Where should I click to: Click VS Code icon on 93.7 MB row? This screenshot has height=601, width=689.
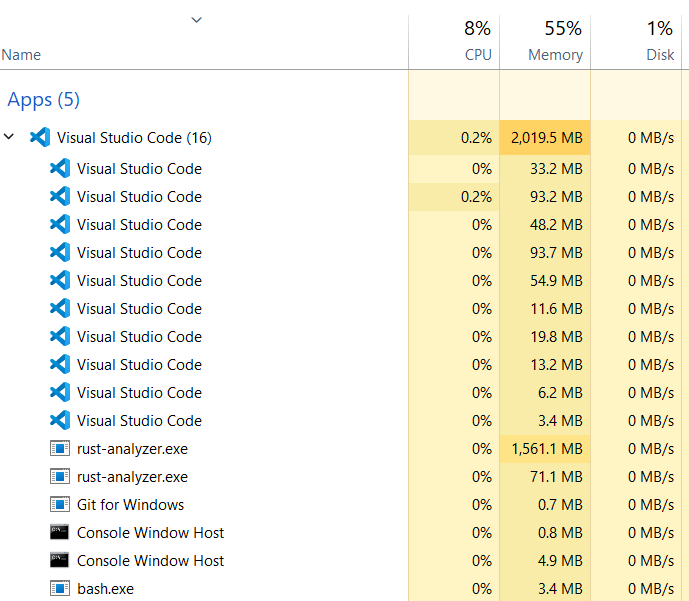pos(60,253)
